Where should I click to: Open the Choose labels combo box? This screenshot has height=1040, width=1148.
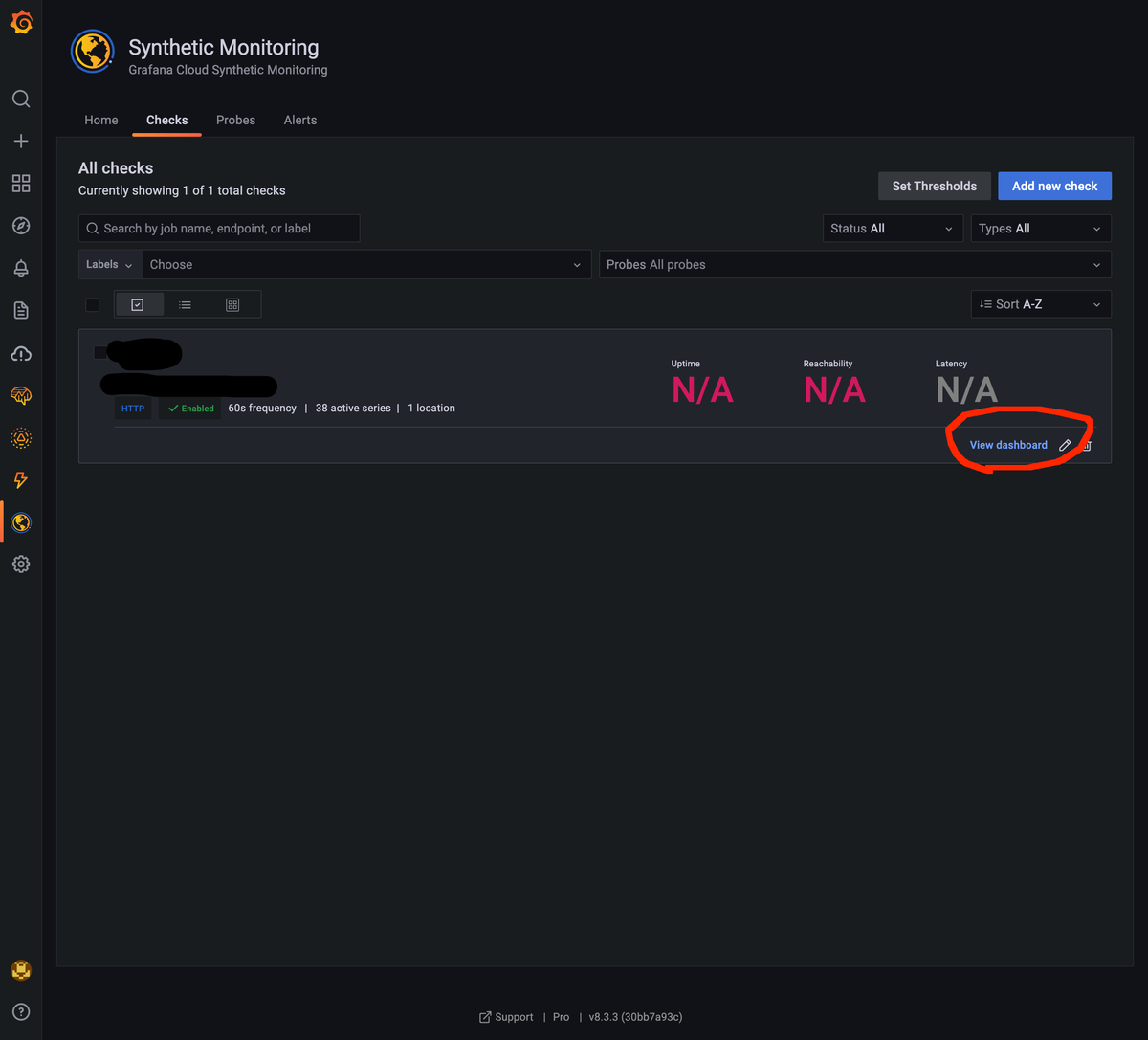pos(366,265)
